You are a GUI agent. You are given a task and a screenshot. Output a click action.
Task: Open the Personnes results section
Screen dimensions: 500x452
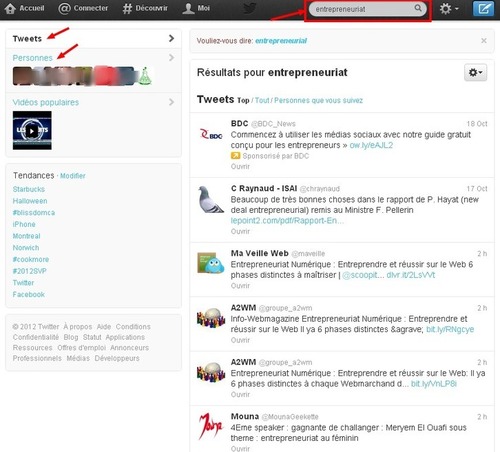tap(33, 58)
